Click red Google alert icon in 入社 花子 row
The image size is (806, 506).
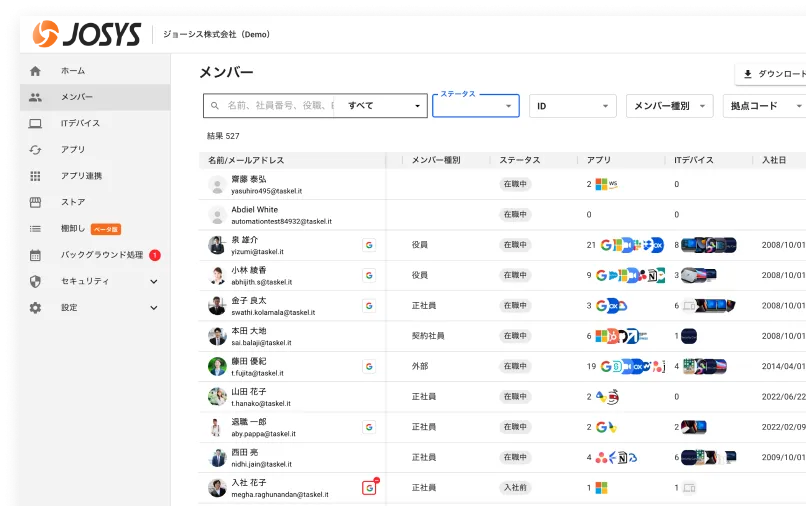(370, 487)
